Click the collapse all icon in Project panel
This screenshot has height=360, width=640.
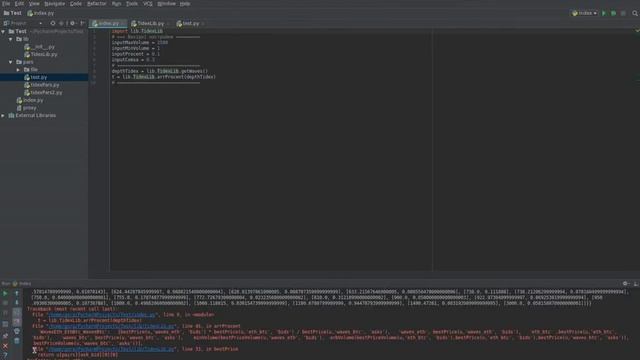point(62,23)
